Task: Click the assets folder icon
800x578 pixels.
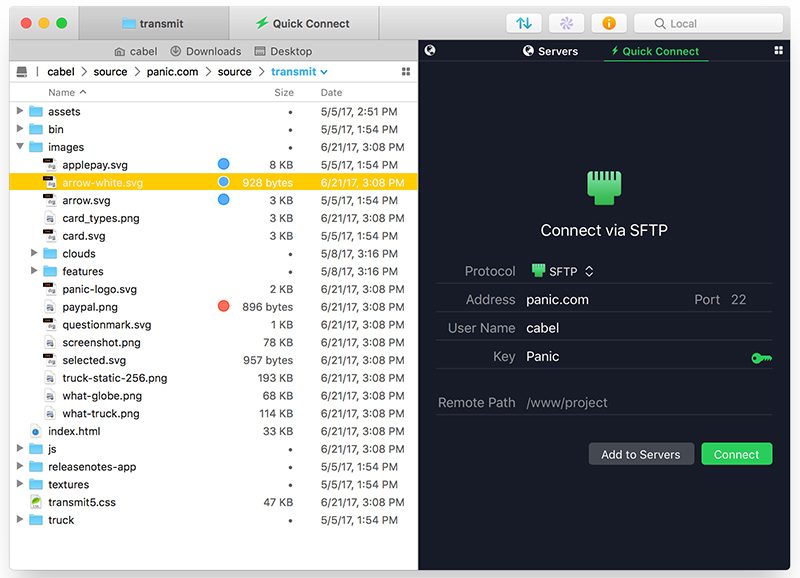Action: point(36,111)
